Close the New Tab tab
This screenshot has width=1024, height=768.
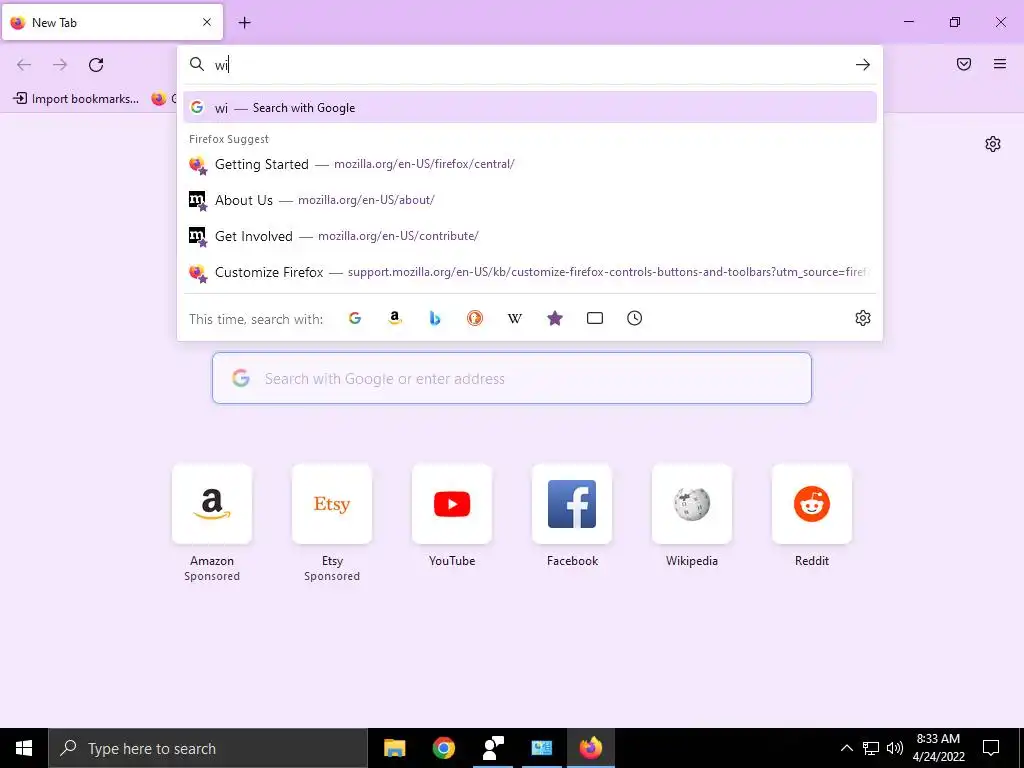(207, 22)
